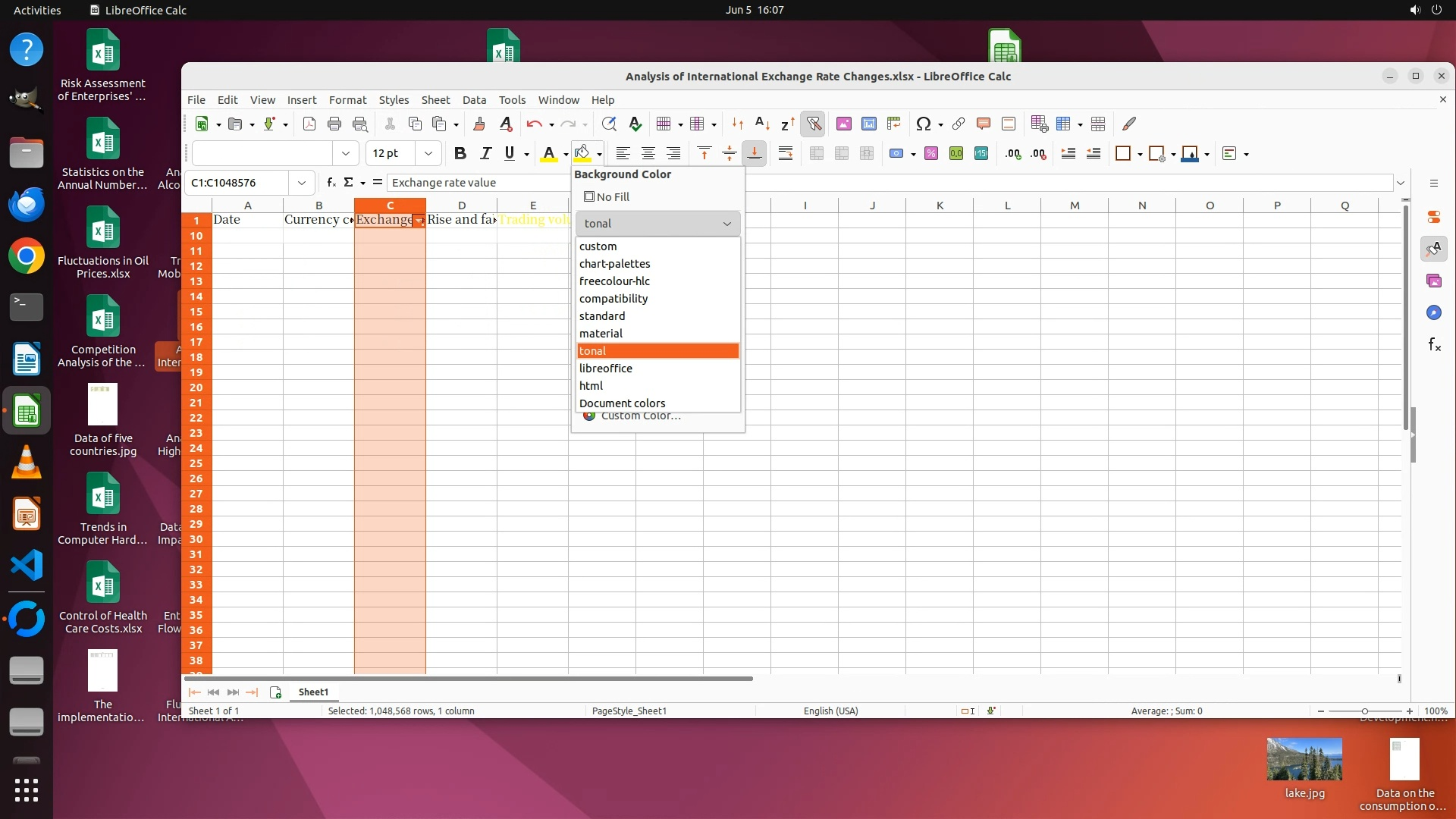Select the 'libreoffice' palette option
This screenshot has width=1456, height=819.
tap(606, 369)
